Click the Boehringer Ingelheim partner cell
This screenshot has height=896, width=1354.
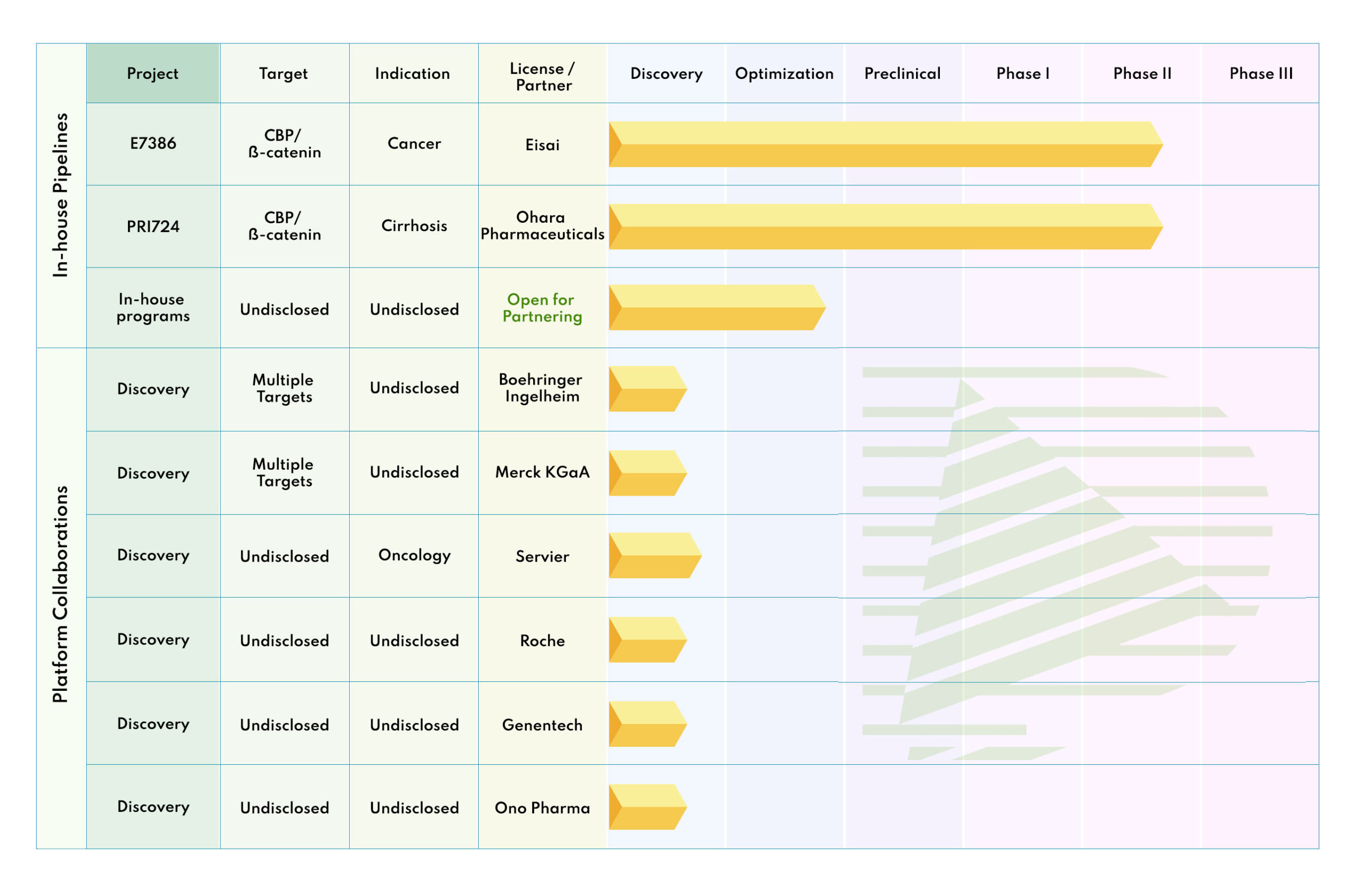543,388
